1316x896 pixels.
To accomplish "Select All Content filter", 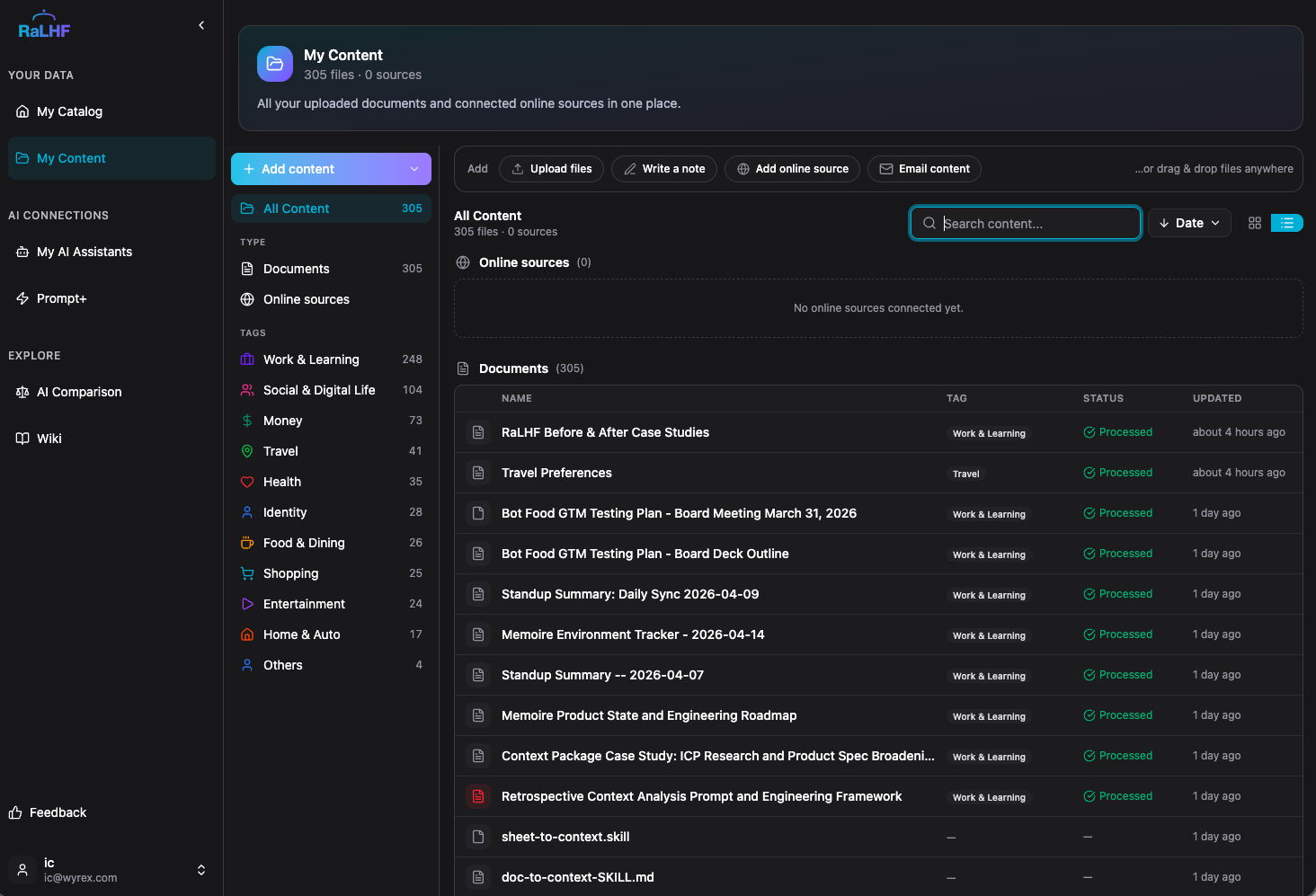I will (x=331, y=208).
